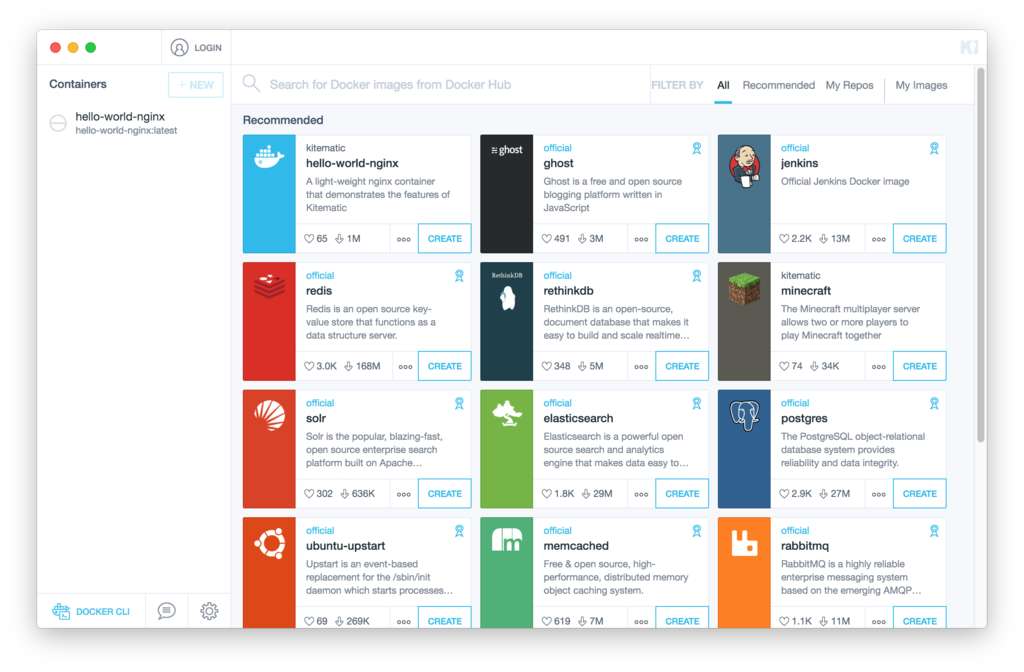Click the Kitematic logo in top right

[x=969, y=47]
